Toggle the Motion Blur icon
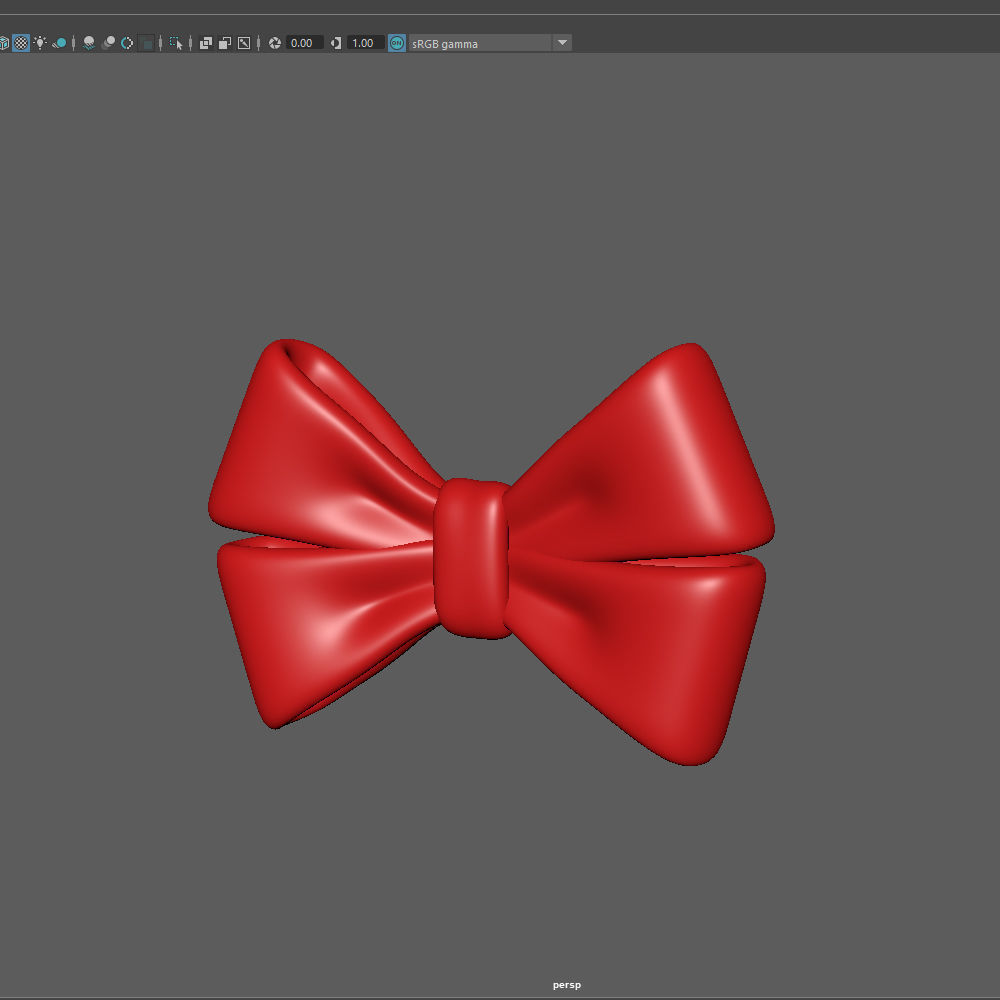The width and height of the screenshot is (1000, 1000). point(108,43)
